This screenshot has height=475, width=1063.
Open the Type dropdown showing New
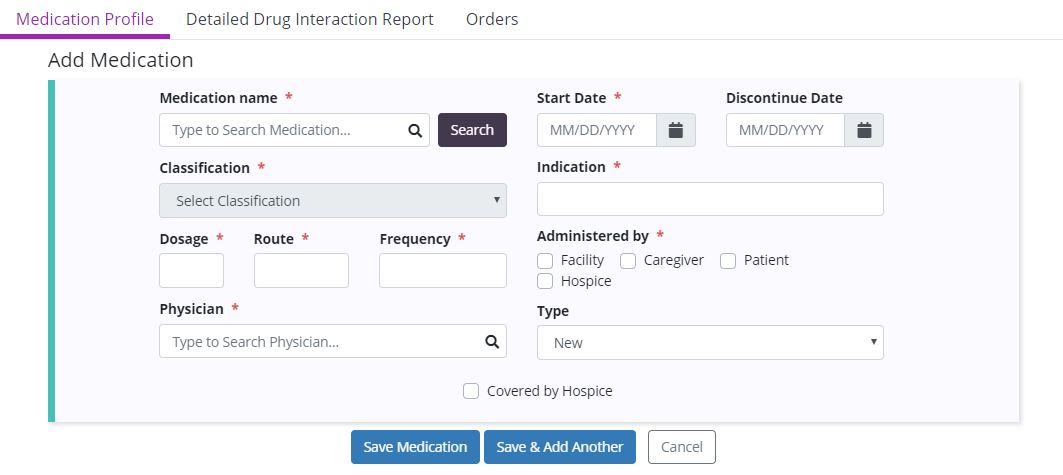point(710,343)
